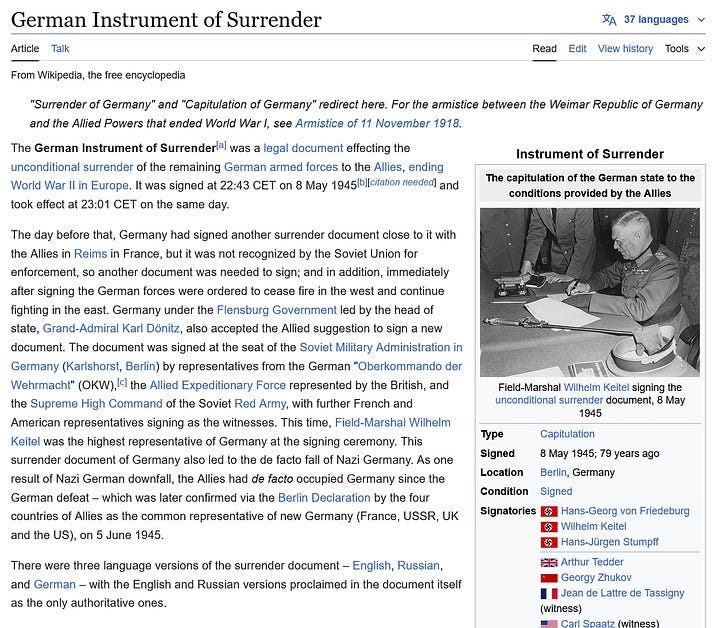Open Arthur Tedder signatory link

tap(592, 562)
